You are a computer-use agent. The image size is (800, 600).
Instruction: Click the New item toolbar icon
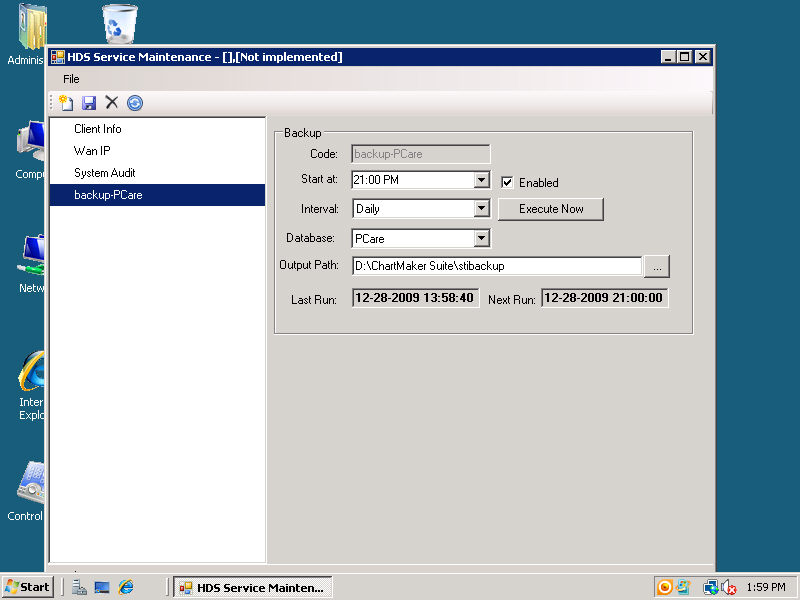pos(66,102)
